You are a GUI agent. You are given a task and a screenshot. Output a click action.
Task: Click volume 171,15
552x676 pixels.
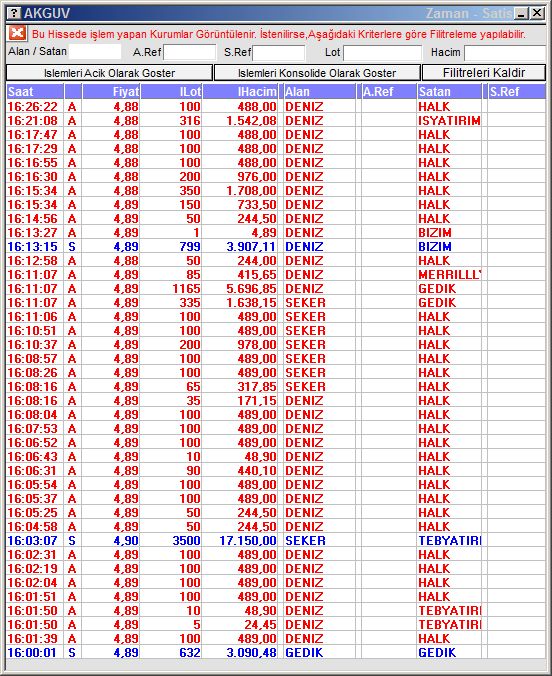(257, 401)
